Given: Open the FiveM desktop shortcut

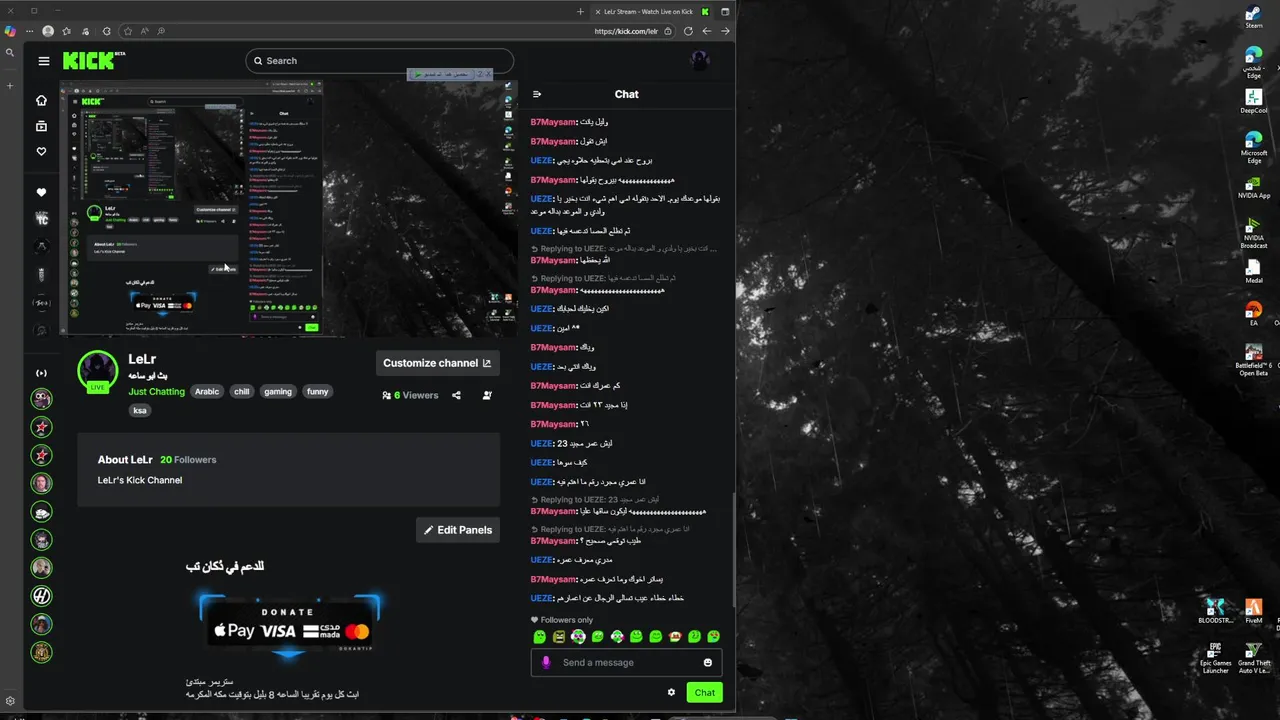Looking at the screenshot, I should point(1254,612).
